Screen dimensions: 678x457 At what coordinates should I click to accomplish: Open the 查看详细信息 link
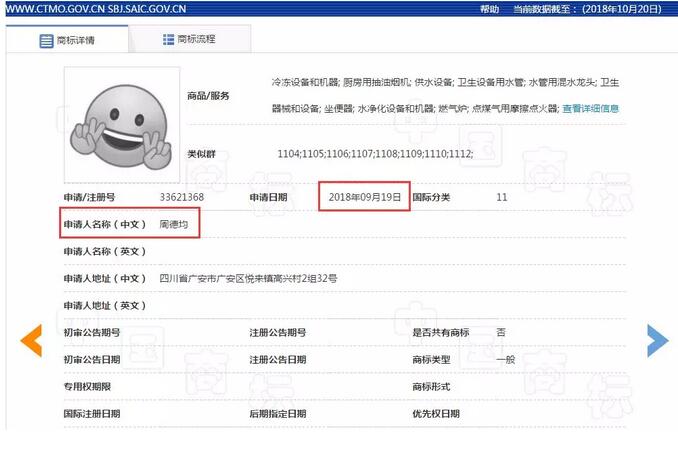[590, 109]
